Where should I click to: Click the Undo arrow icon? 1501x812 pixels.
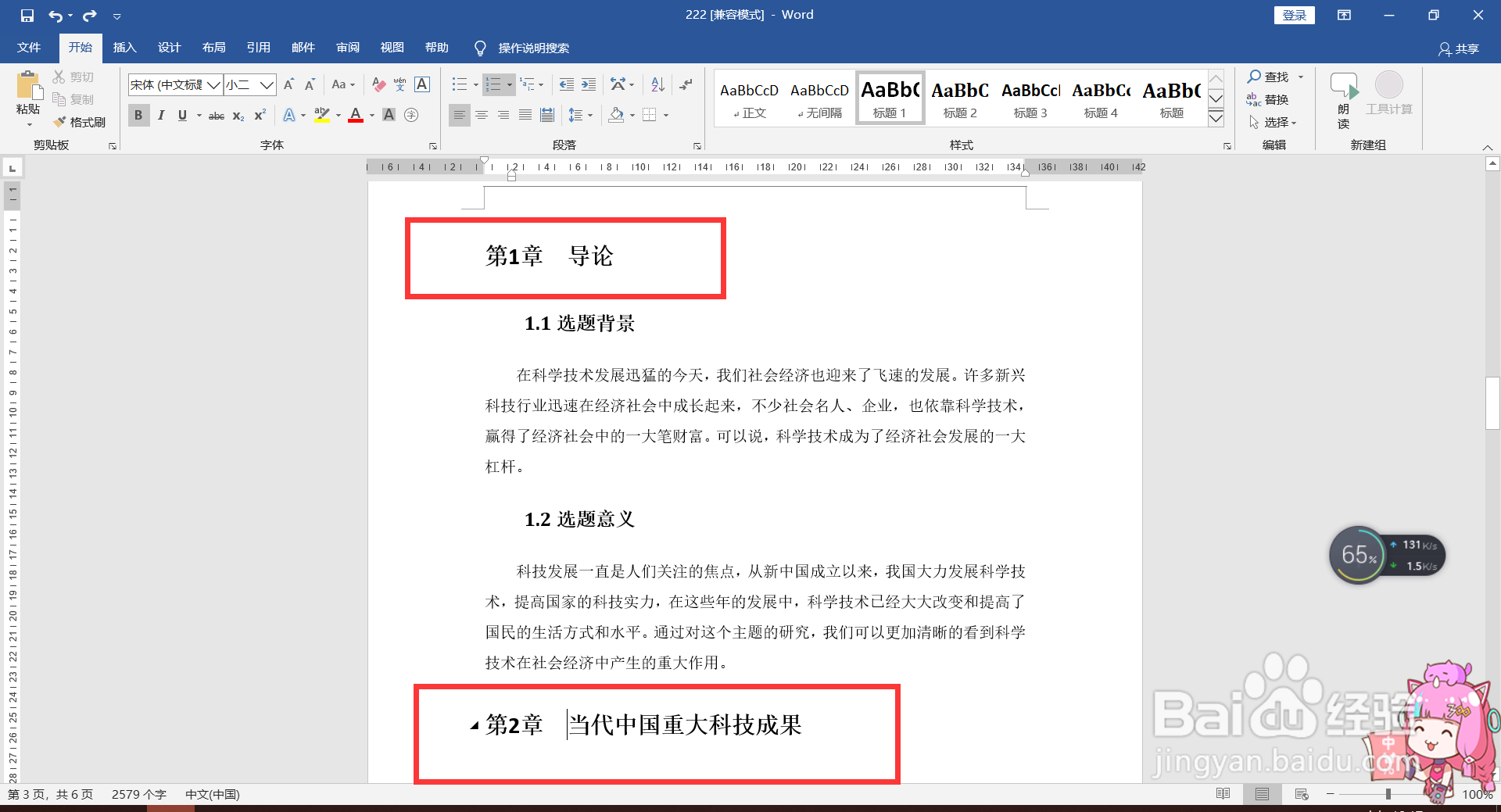(56, 15)
